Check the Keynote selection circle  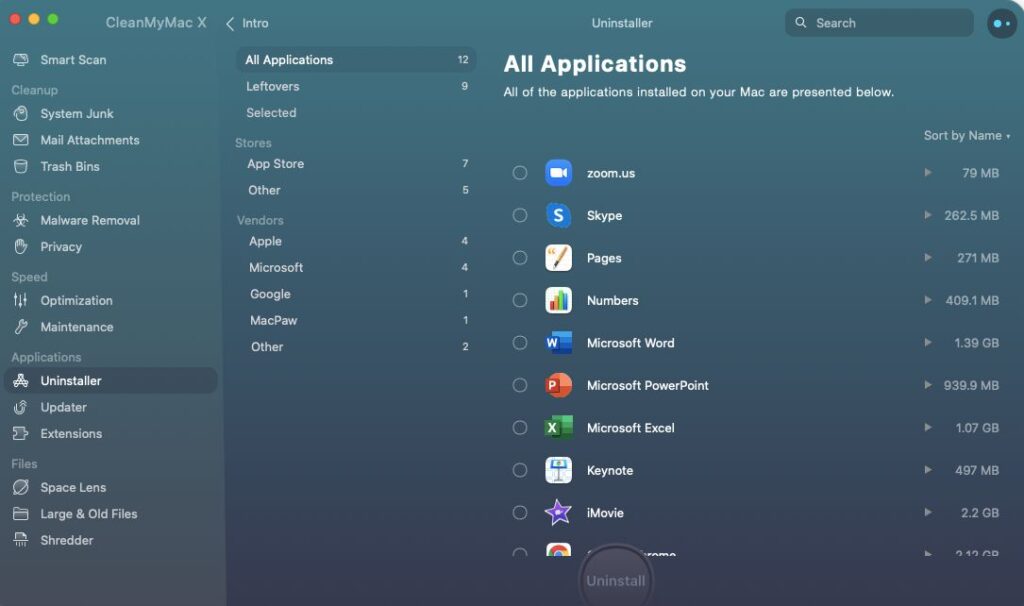(520, 470)
